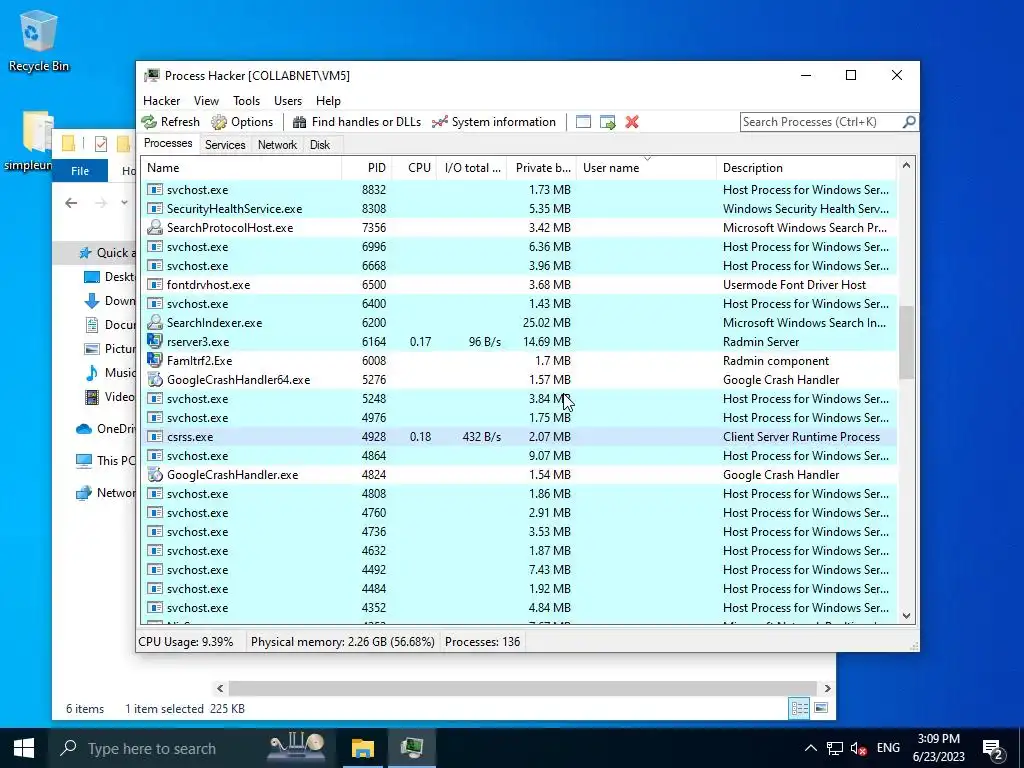Screen dimensions: 1024x768
Task: Select the csrss.exe process icon
Action: pos(155,437)
